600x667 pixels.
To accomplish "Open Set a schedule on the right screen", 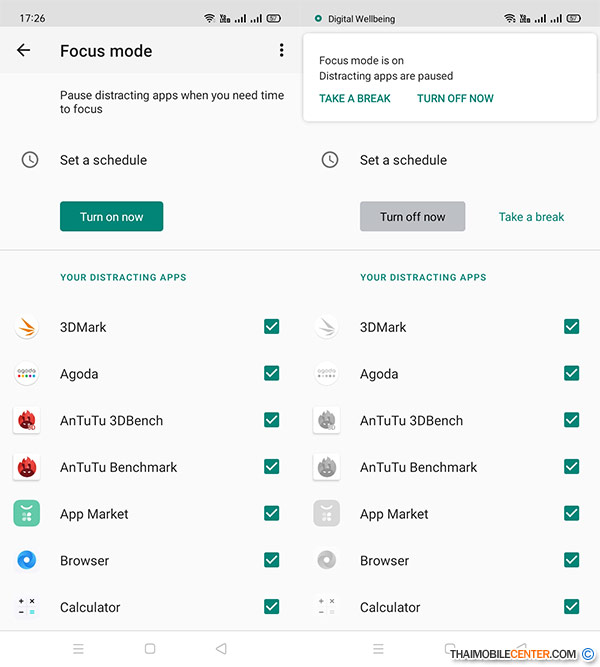I will 403,160.
